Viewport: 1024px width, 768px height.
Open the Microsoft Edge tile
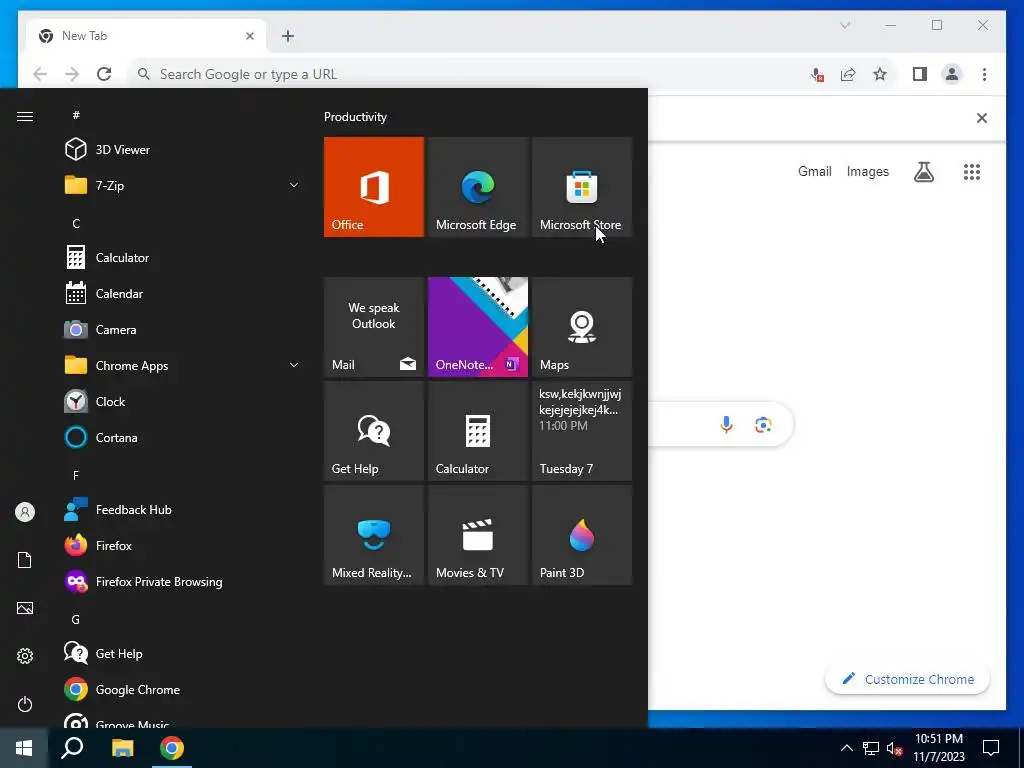coord(478,187)
